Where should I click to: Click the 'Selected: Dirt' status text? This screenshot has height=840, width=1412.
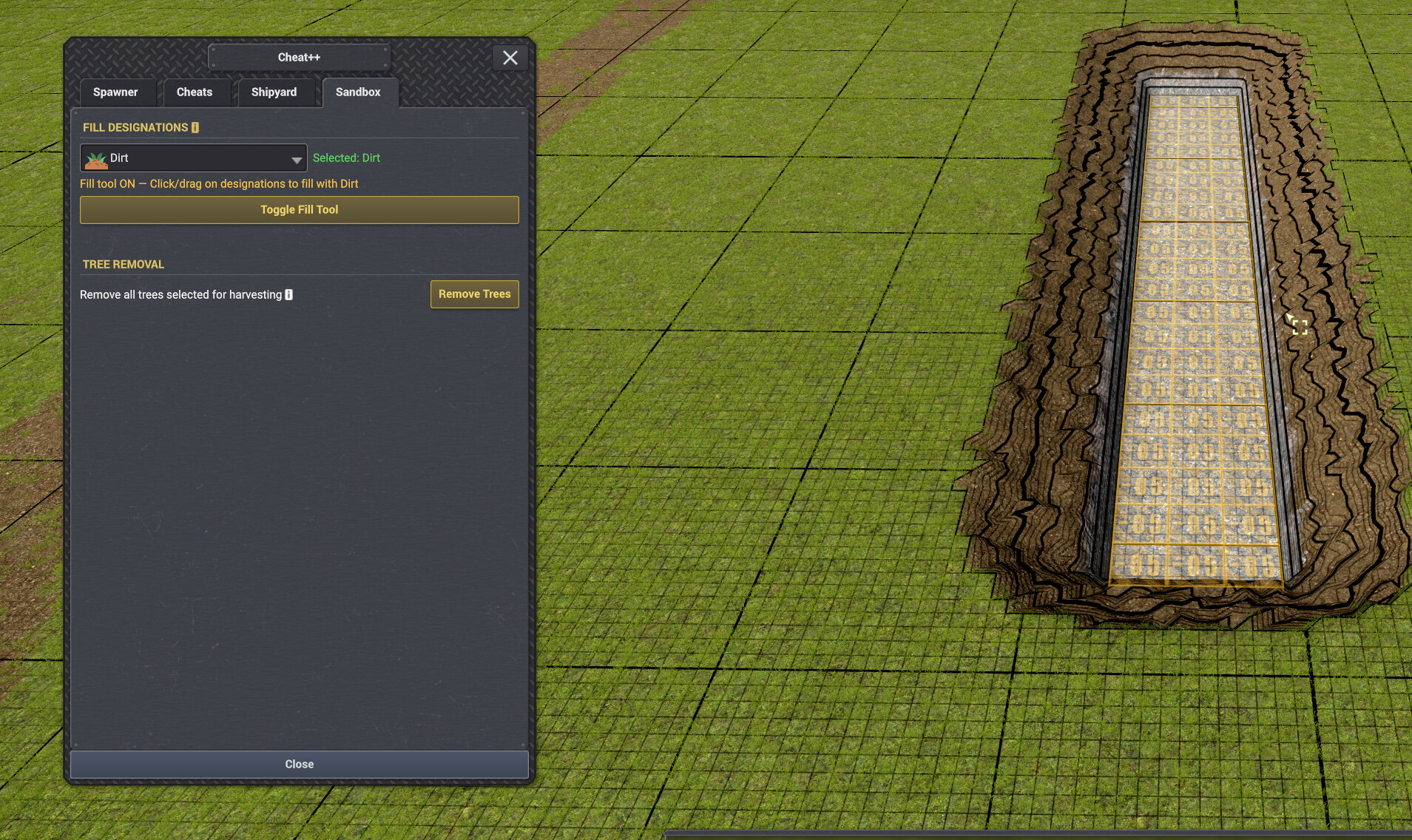click(x=346, y=158)
